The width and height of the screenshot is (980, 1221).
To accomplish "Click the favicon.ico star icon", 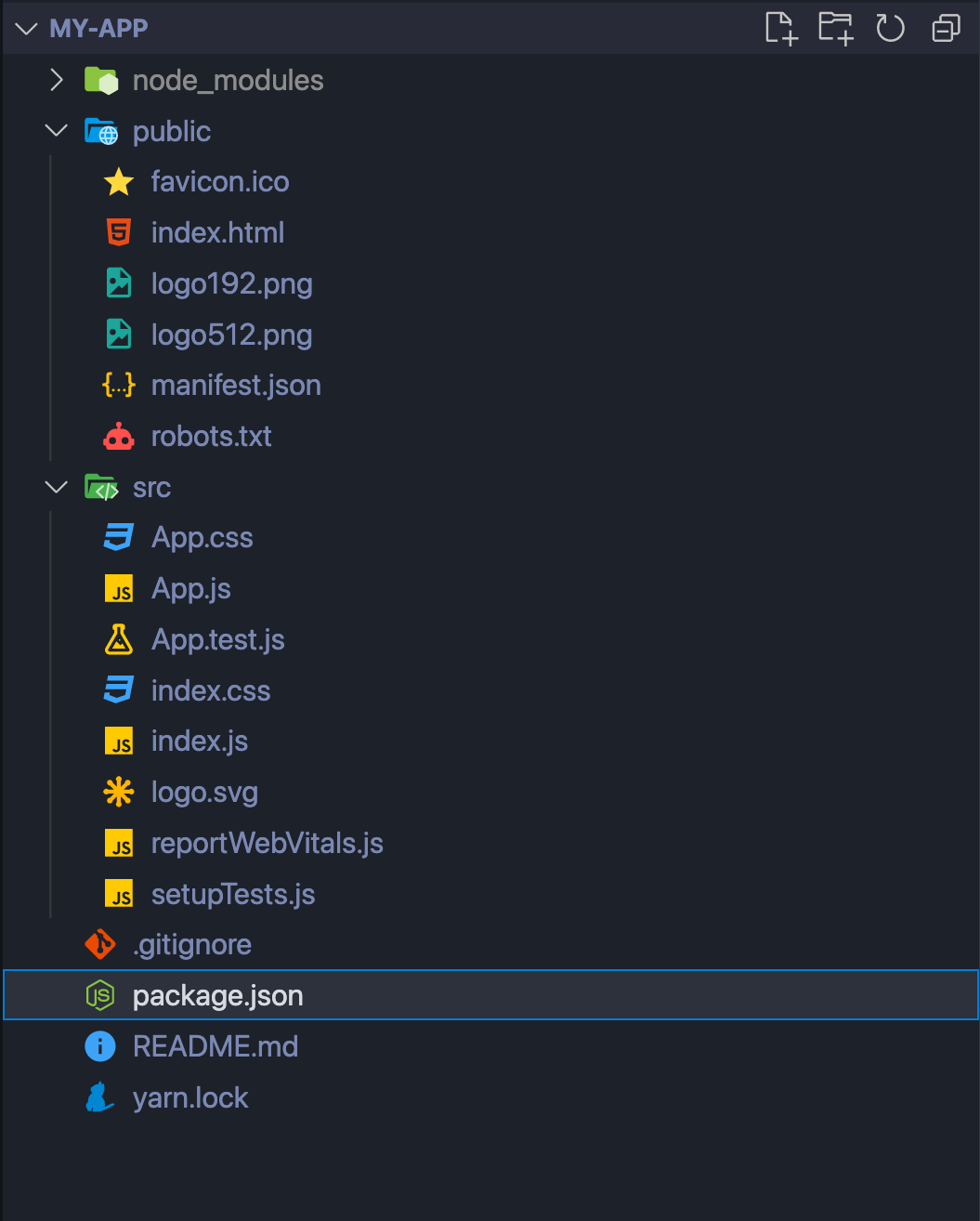I will 118,181.
